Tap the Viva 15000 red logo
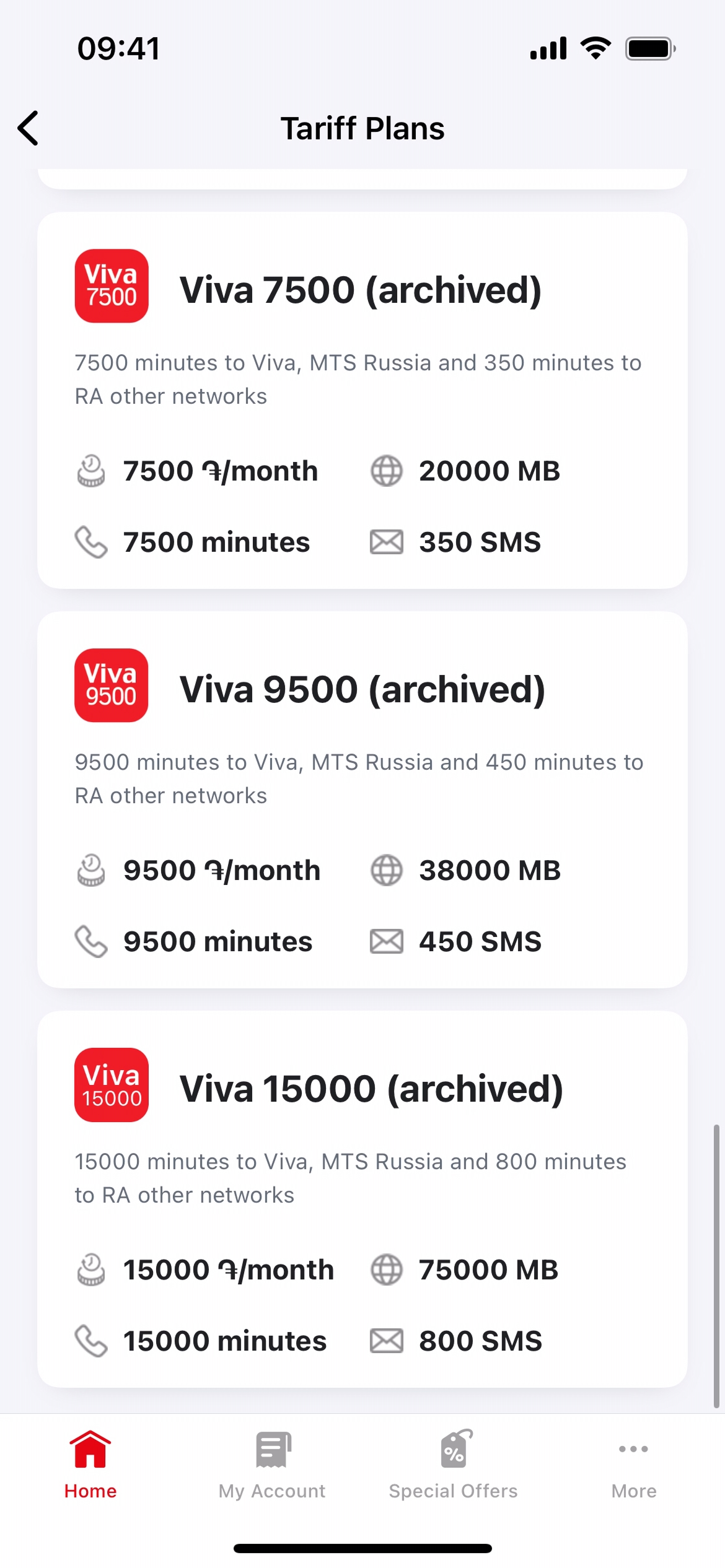 [x=112, y=1085]
